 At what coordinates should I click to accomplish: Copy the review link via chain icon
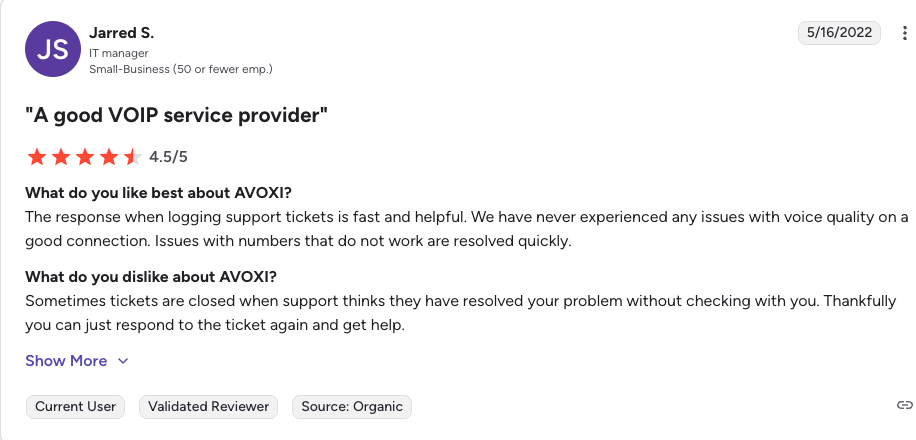coord(904,405)
